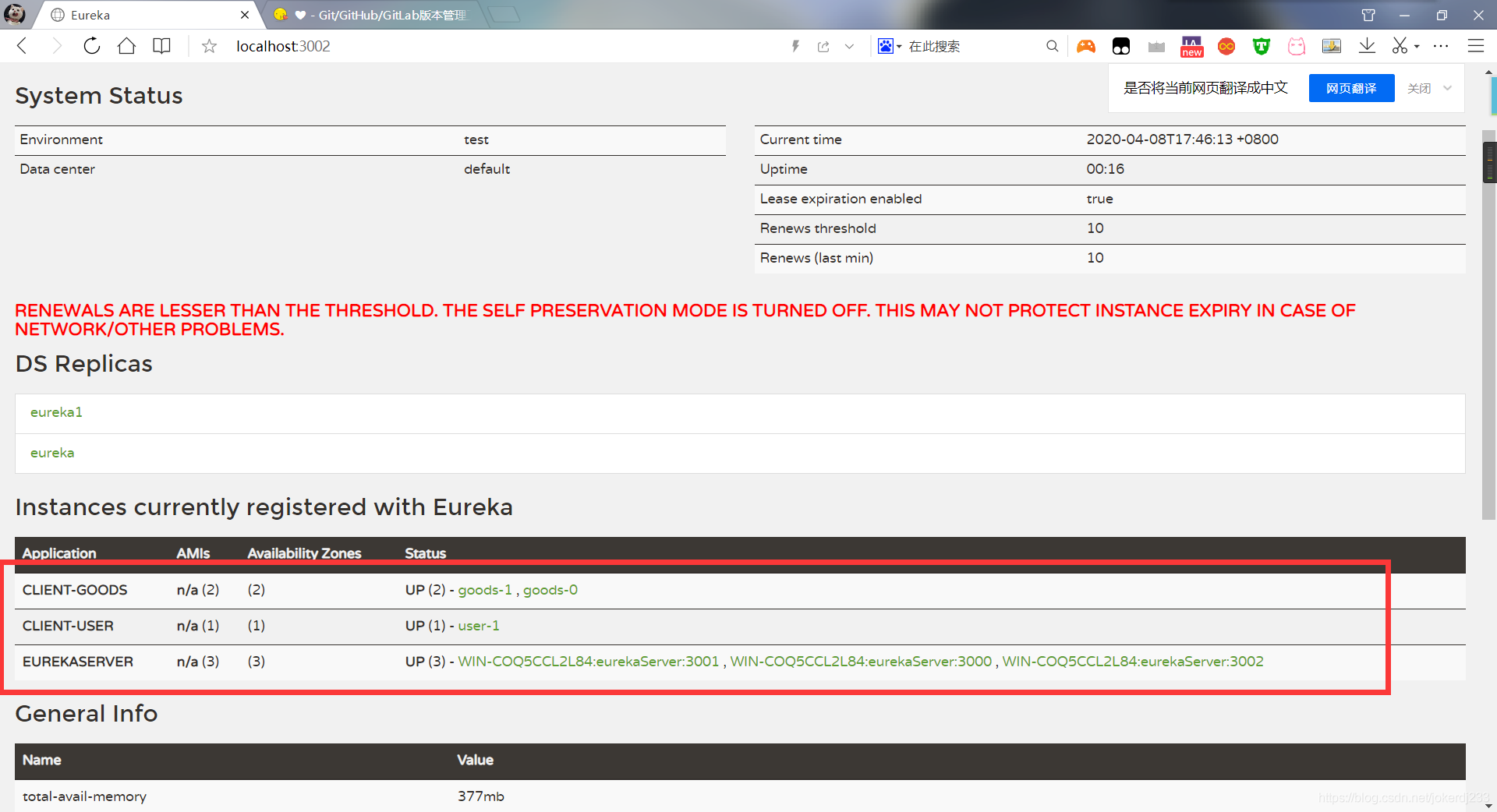1497x812 pixels.
Task: Open the eureka1 replica link
Action: pyautogui.click(x=56, y=412)
